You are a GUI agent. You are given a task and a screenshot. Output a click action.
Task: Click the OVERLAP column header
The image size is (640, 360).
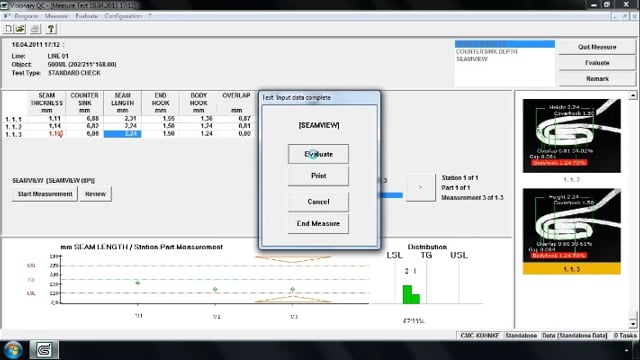pos(236,102)
